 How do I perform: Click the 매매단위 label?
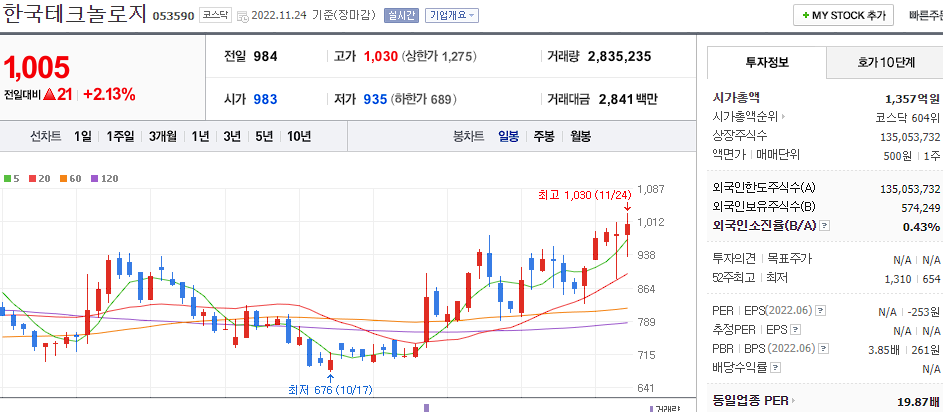pyautogui.click(x=778, y=155)
